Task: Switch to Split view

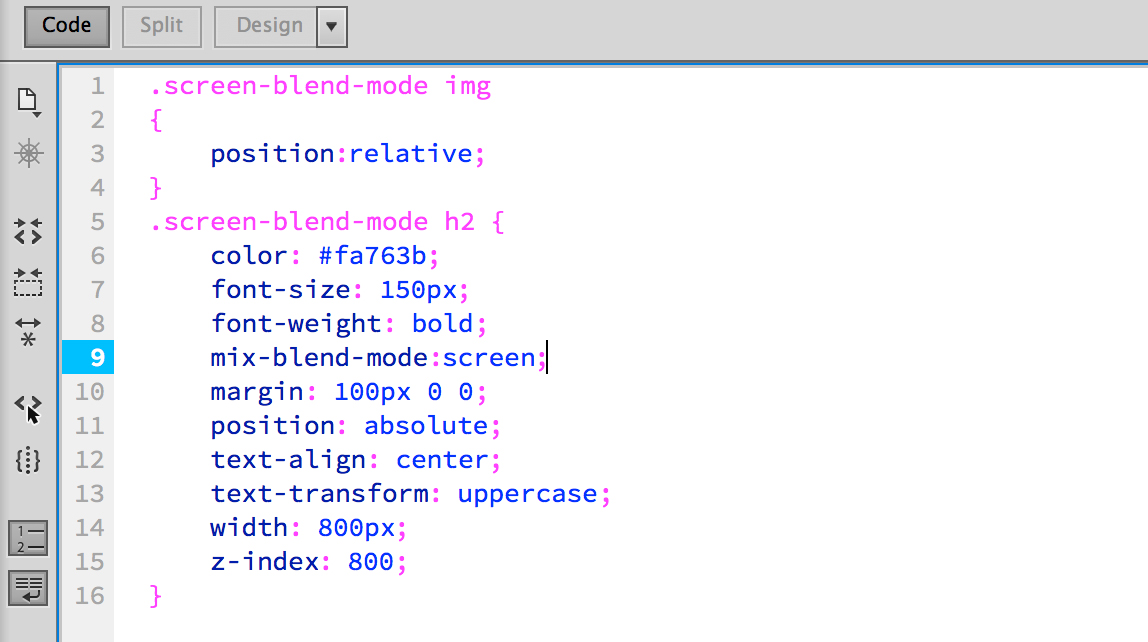Action: (161, 26)
